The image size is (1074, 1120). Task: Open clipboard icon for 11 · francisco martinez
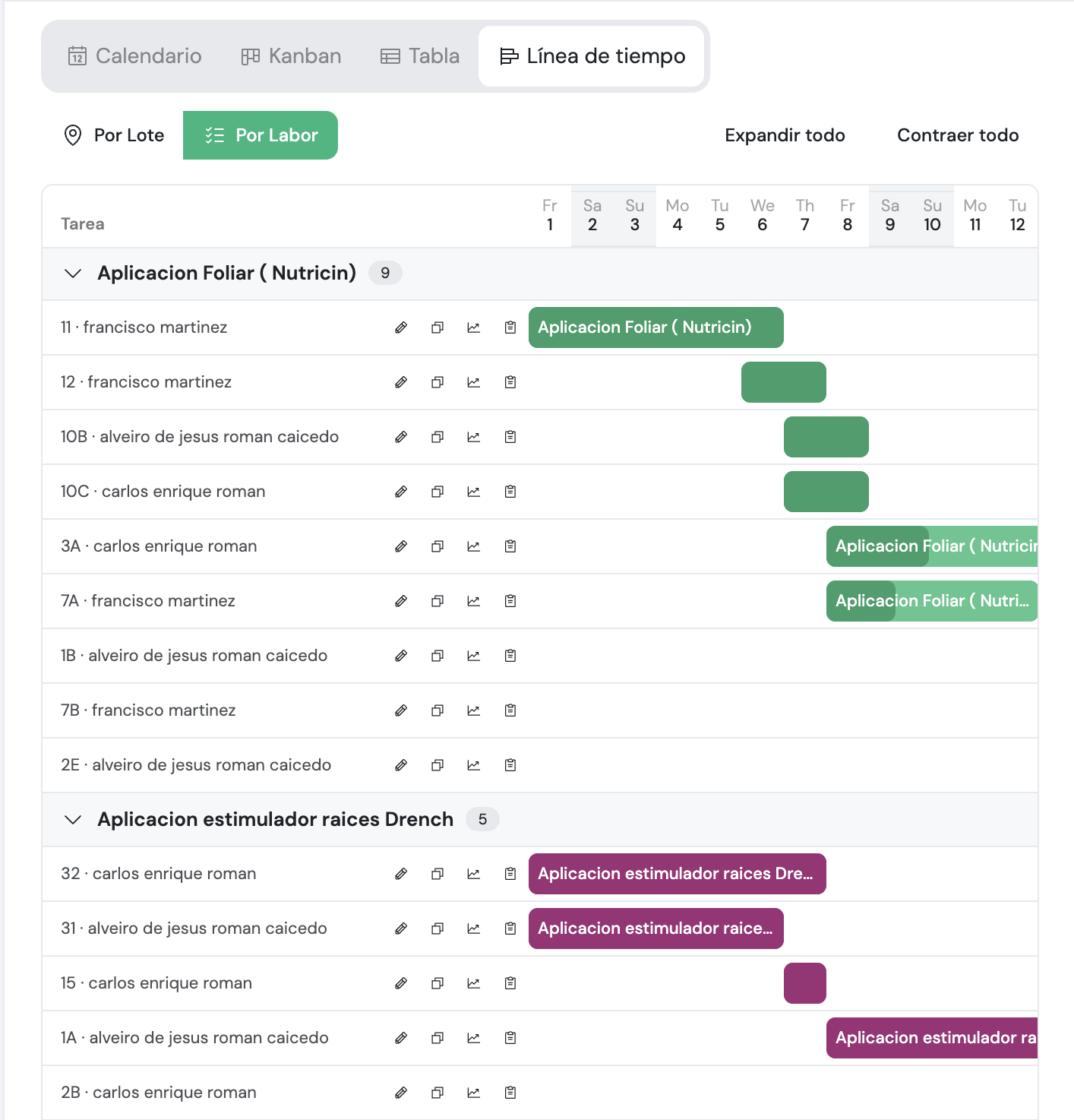pos(510,327)
